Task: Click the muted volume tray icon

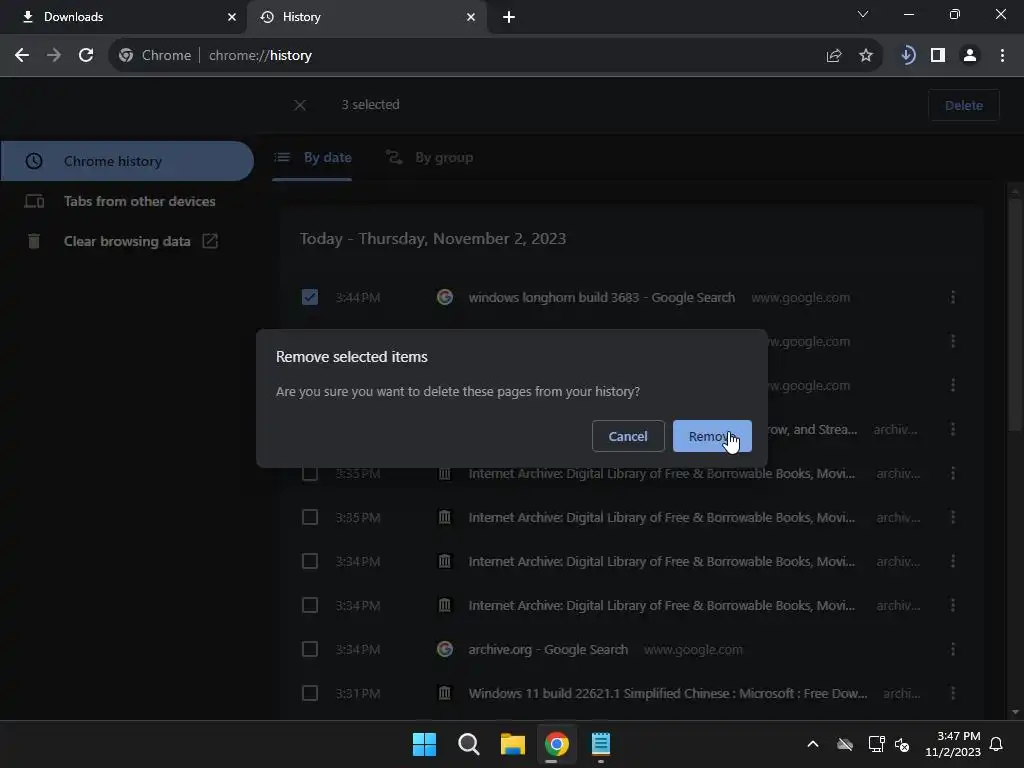Action: pos(902,744)
